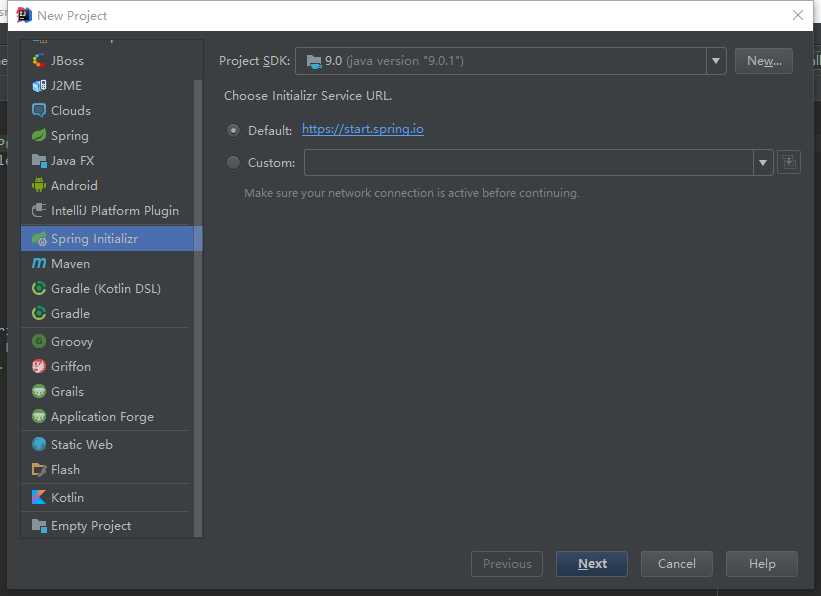
Task: Click the Previous button
Action: 507,564
